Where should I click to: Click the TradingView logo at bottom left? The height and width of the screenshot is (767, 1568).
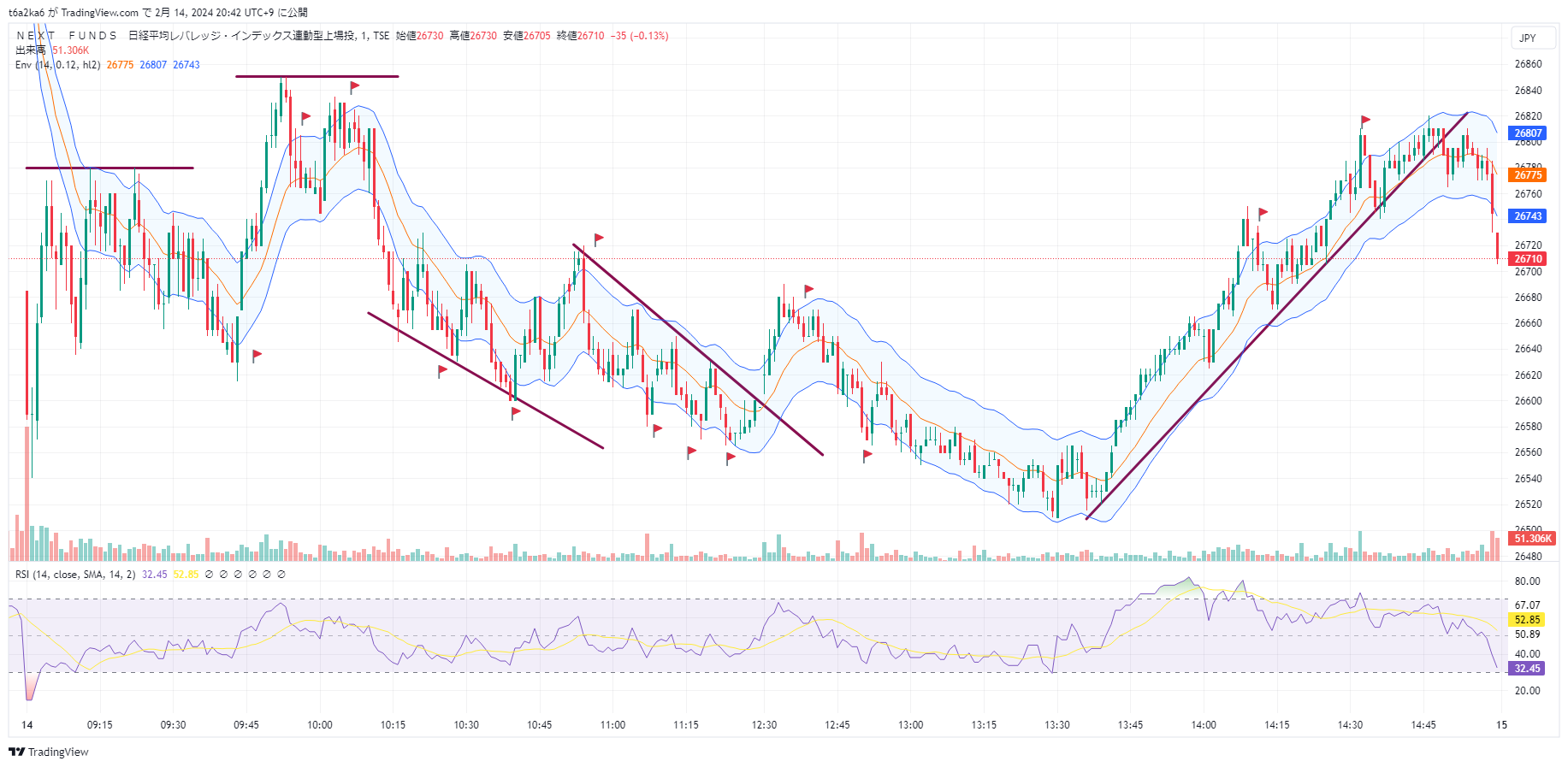coord(49,752)
